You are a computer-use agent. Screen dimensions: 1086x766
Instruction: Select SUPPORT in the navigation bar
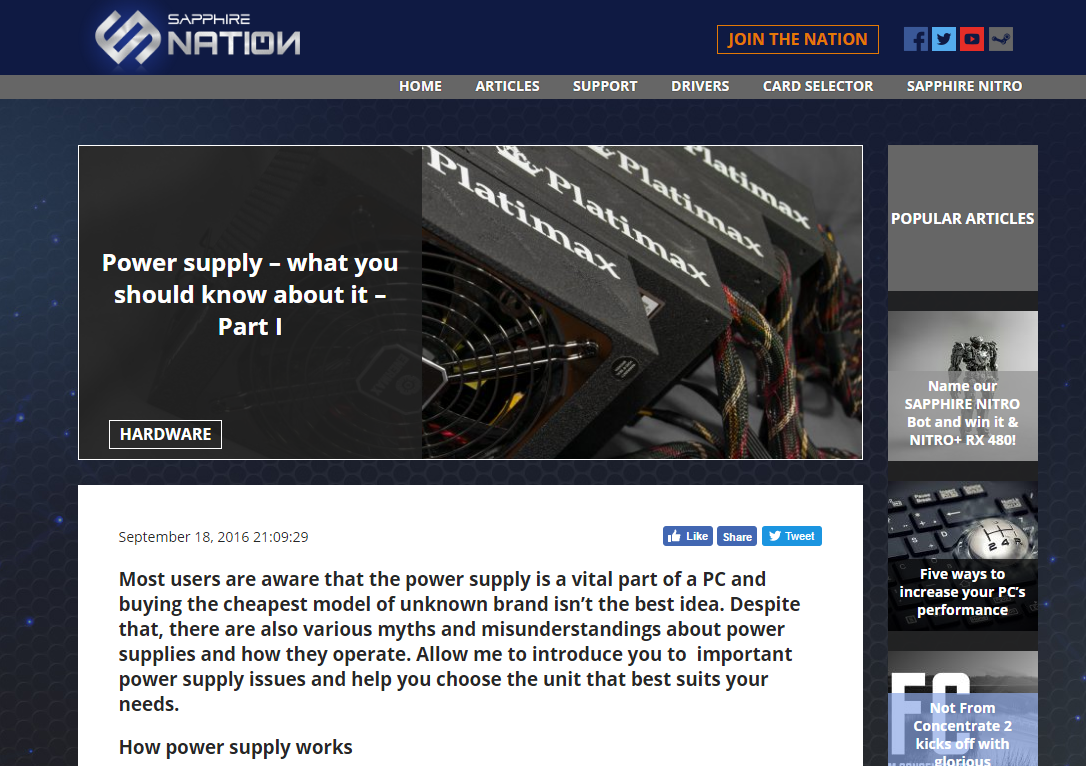tap(605, 86)
